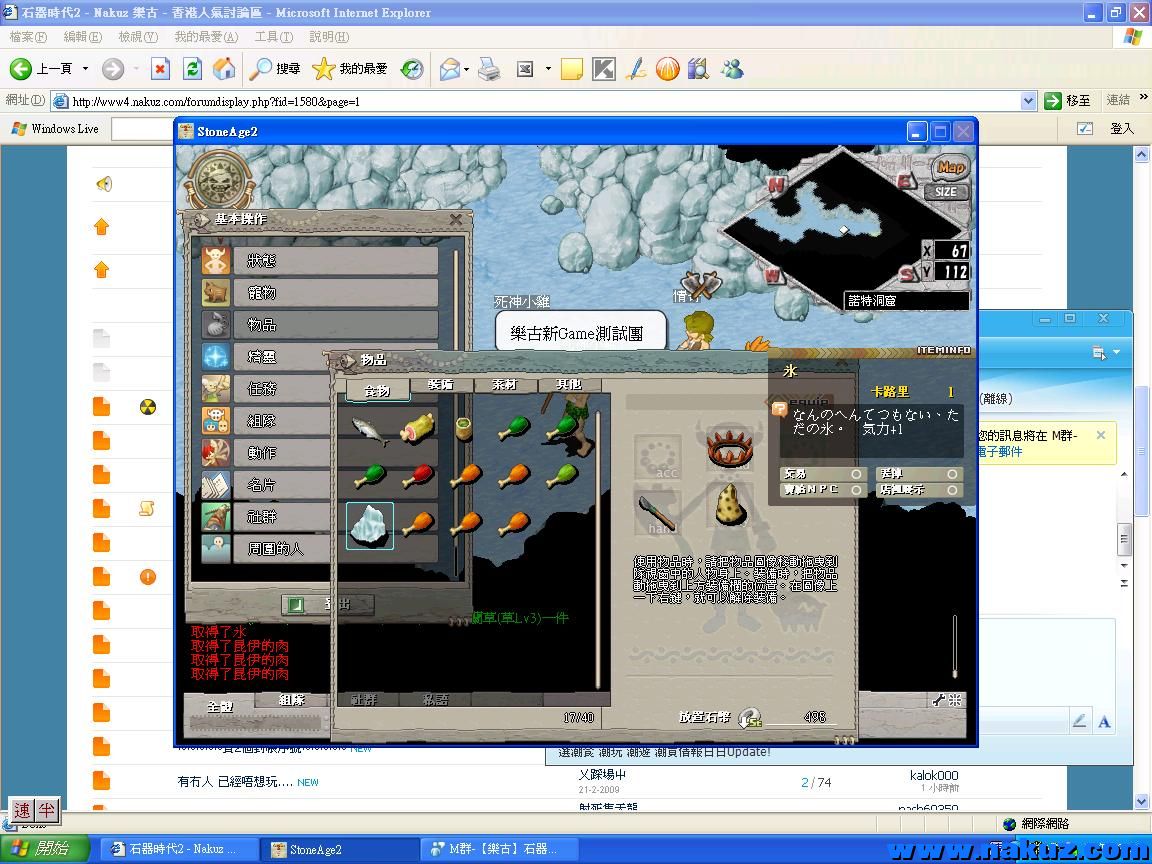Click the 物品 (items) bag icon

click(x=216, y=325)
